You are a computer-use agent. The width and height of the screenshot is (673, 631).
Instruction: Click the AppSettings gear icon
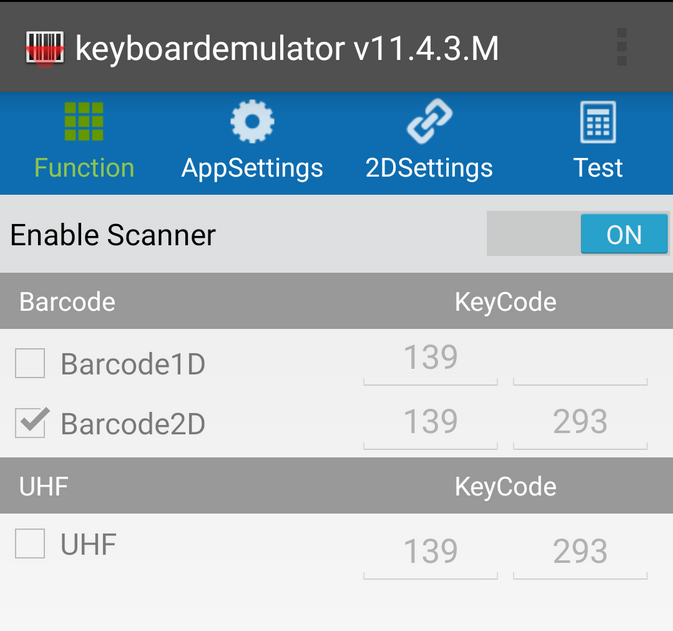pos(252,121)
